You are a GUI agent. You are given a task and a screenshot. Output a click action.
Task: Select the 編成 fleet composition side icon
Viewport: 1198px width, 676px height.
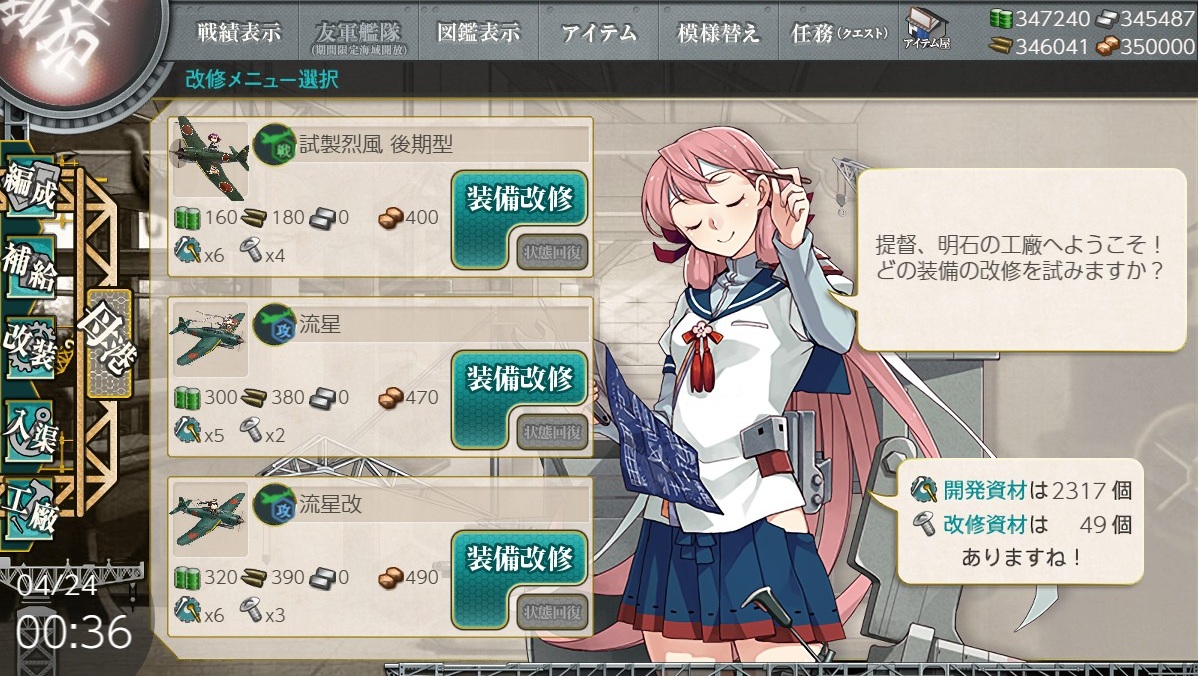(30, 187)
